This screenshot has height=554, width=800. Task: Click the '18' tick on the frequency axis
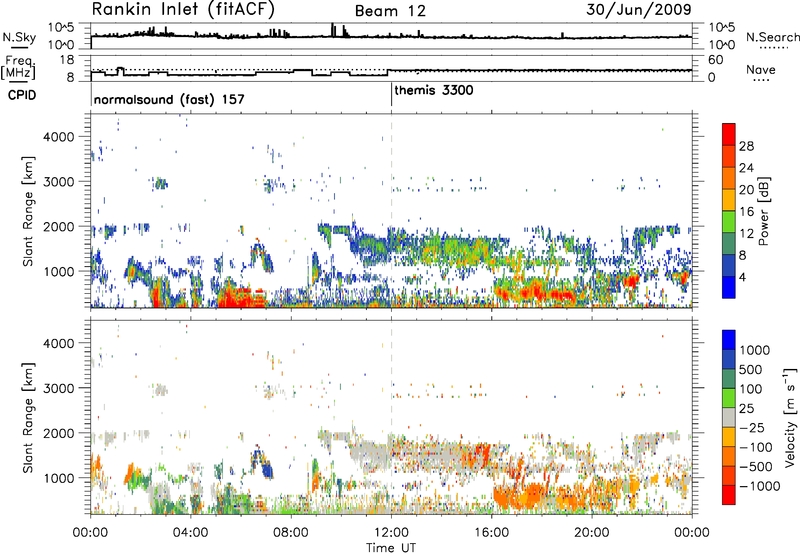[x=67, y=60]
